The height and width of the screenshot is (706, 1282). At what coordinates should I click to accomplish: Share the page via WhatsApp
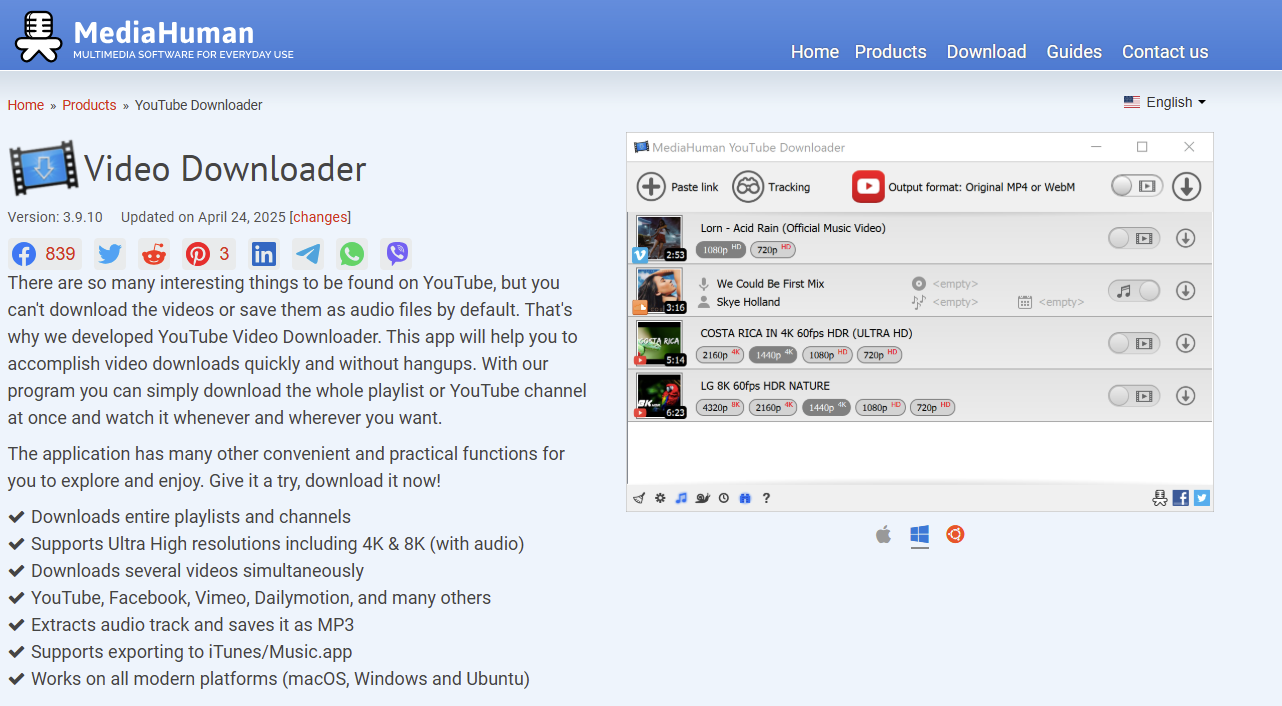352,253
